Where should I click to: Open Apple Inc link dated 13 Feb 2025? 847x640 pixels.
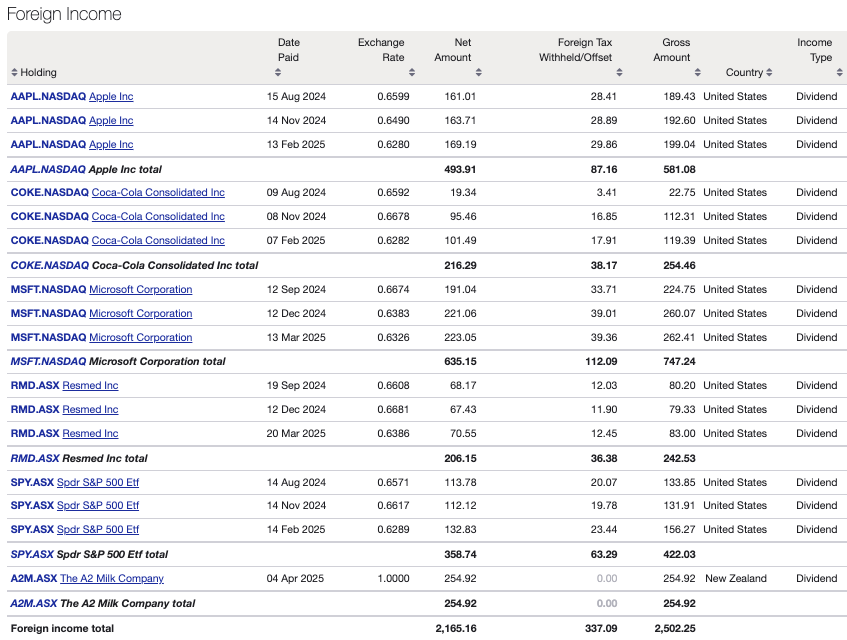[112, 144]
